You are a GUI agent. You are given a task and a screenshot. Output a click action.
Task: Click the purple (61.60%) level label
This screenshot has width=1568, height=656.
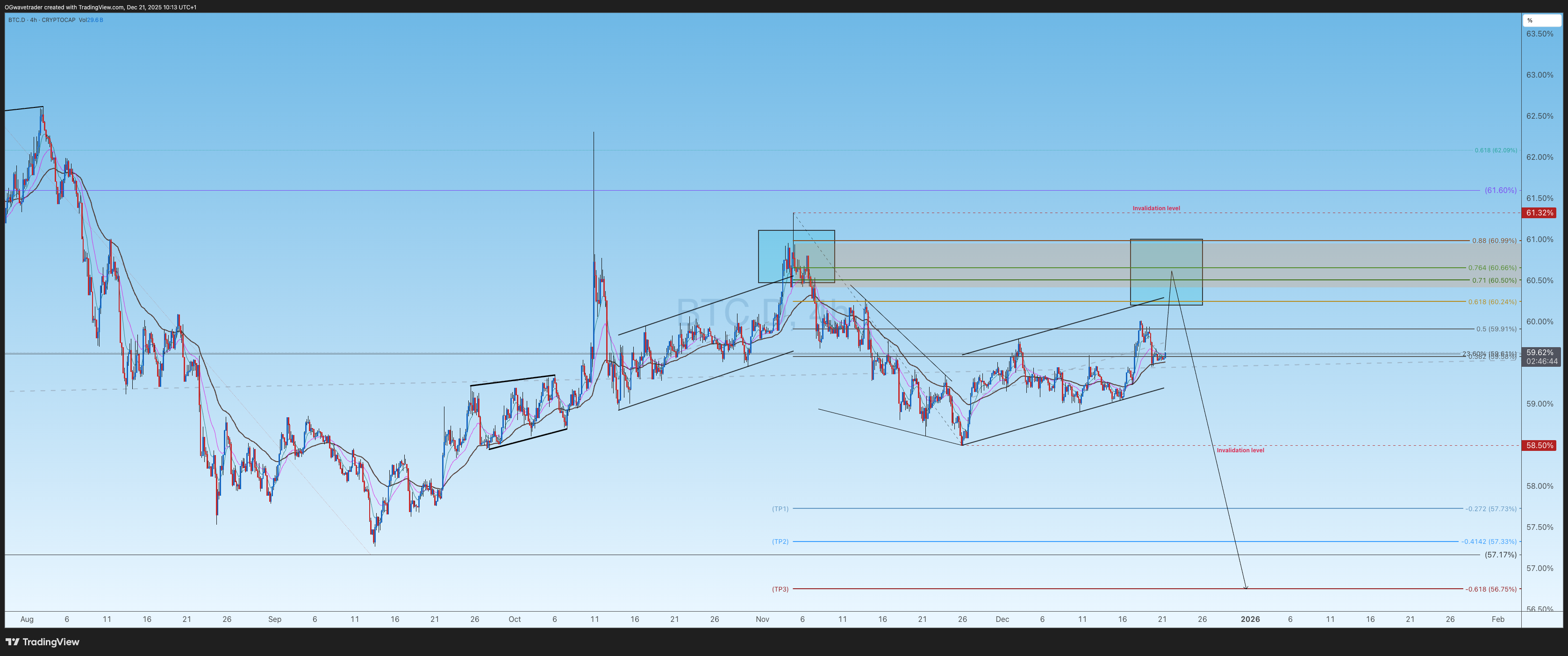tap(1500, 191)
